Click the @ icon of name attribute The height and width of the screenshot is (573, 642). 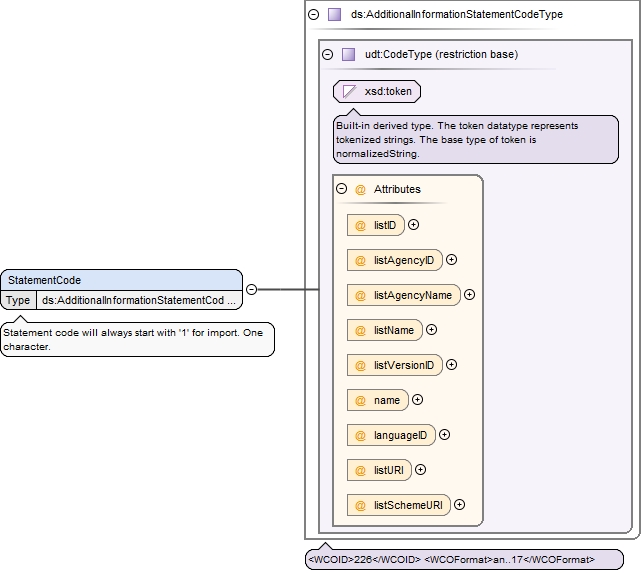[x=360, y=401]
